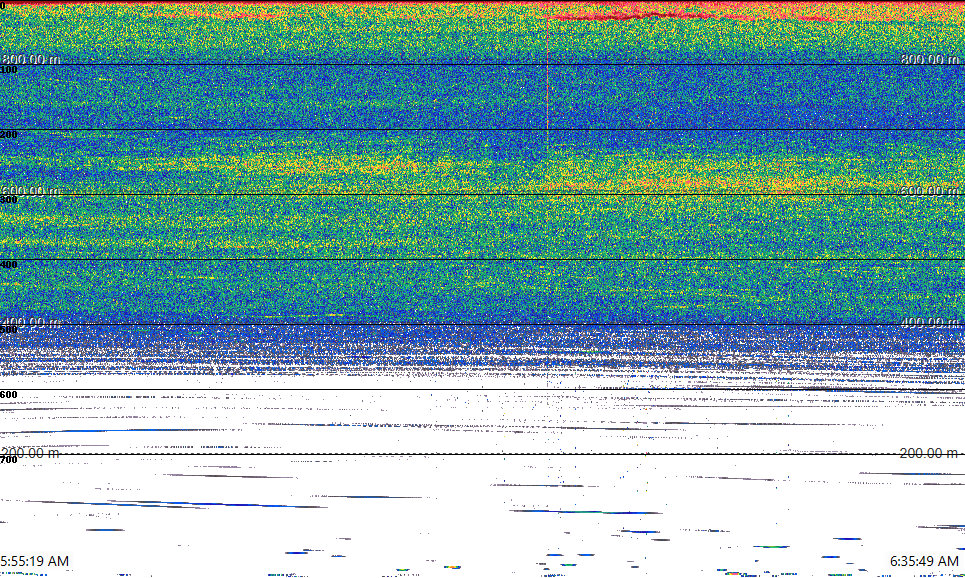Select the bold 600 depth grid label
The image size is (965, 578).
(9, 395)
